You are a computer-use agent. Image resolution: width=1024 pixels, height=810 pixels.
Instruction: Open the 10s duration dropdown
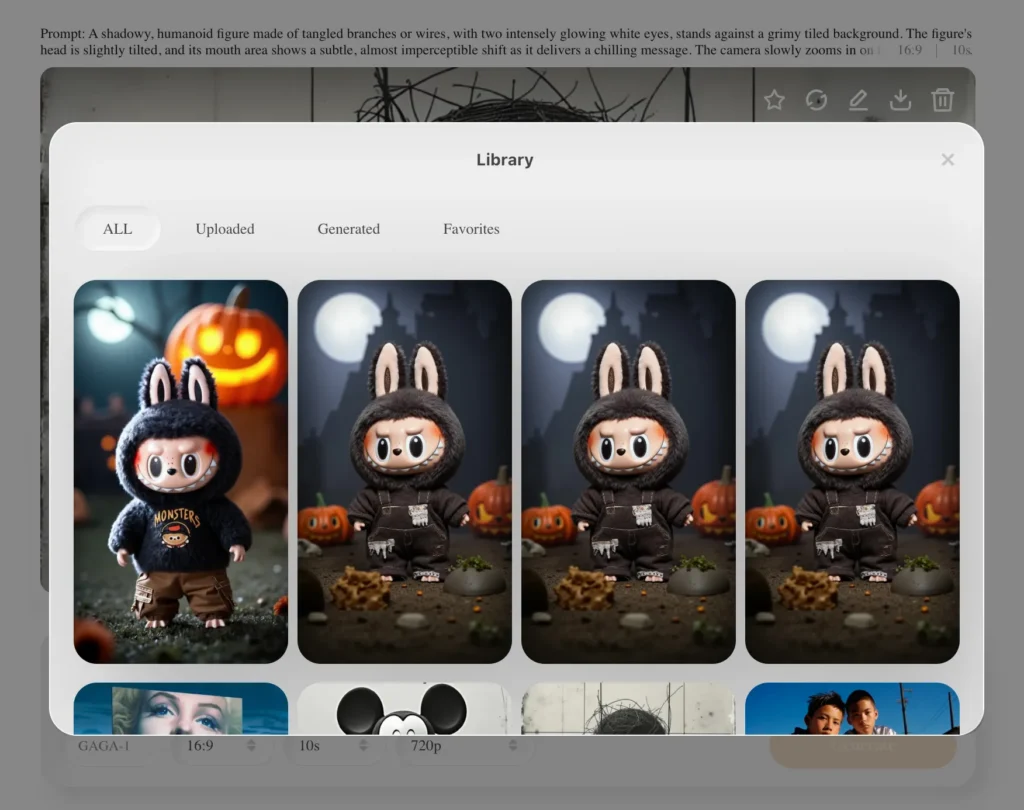(x=329, y=746)
